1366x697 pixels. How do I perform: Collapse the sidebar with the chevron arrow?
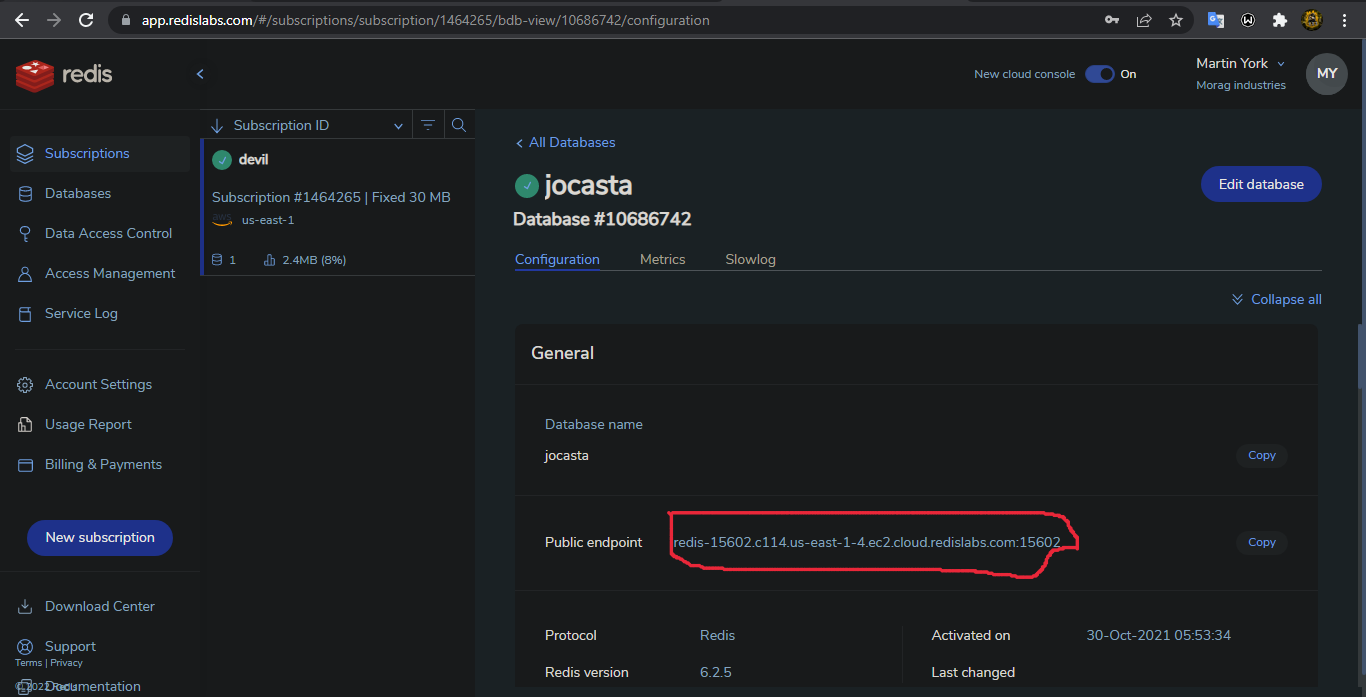pos(200,74)
